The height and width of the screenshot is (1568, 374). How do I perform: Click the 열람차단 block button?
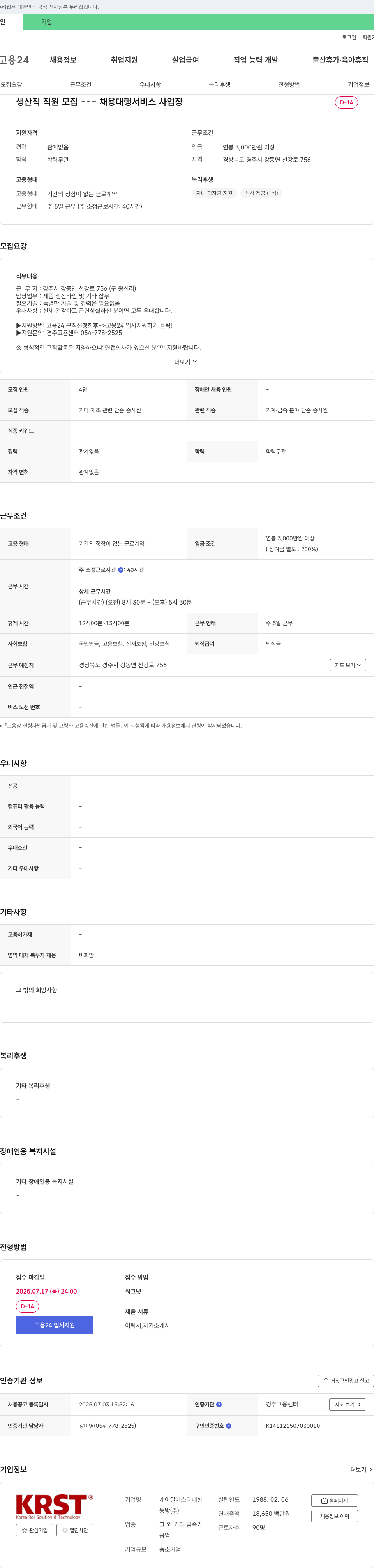click(75, 1529)
